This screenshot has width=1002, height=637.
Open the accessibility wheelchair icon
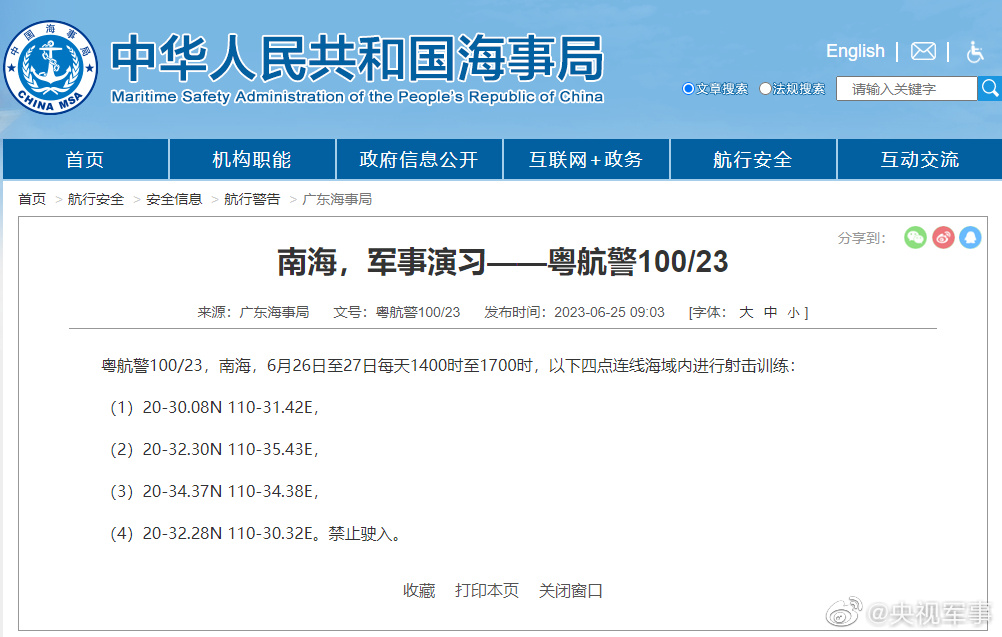[x=975, y=51]
